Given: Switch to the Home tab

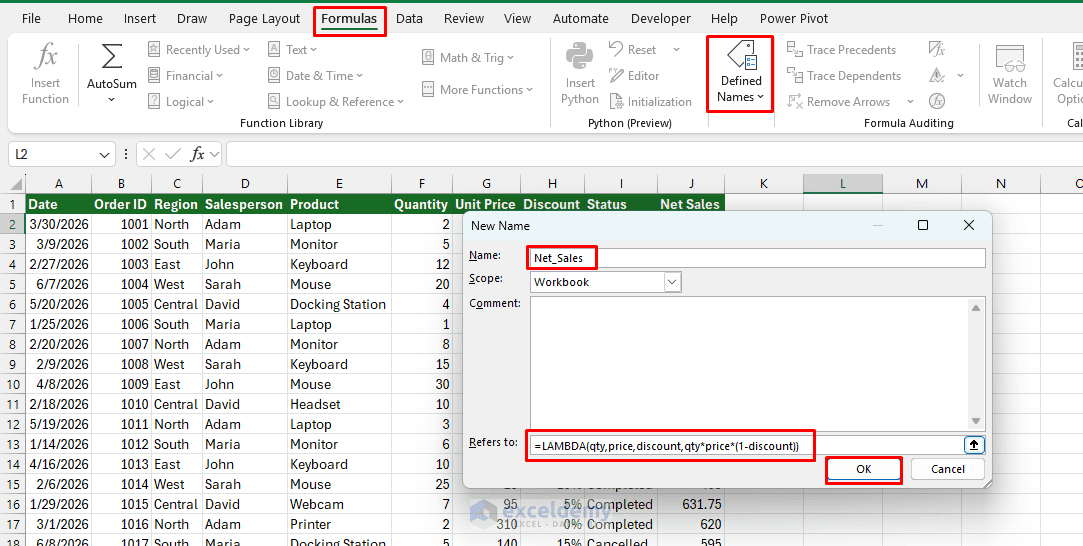Looking at the screenshot, I should (x=85, y=19).
